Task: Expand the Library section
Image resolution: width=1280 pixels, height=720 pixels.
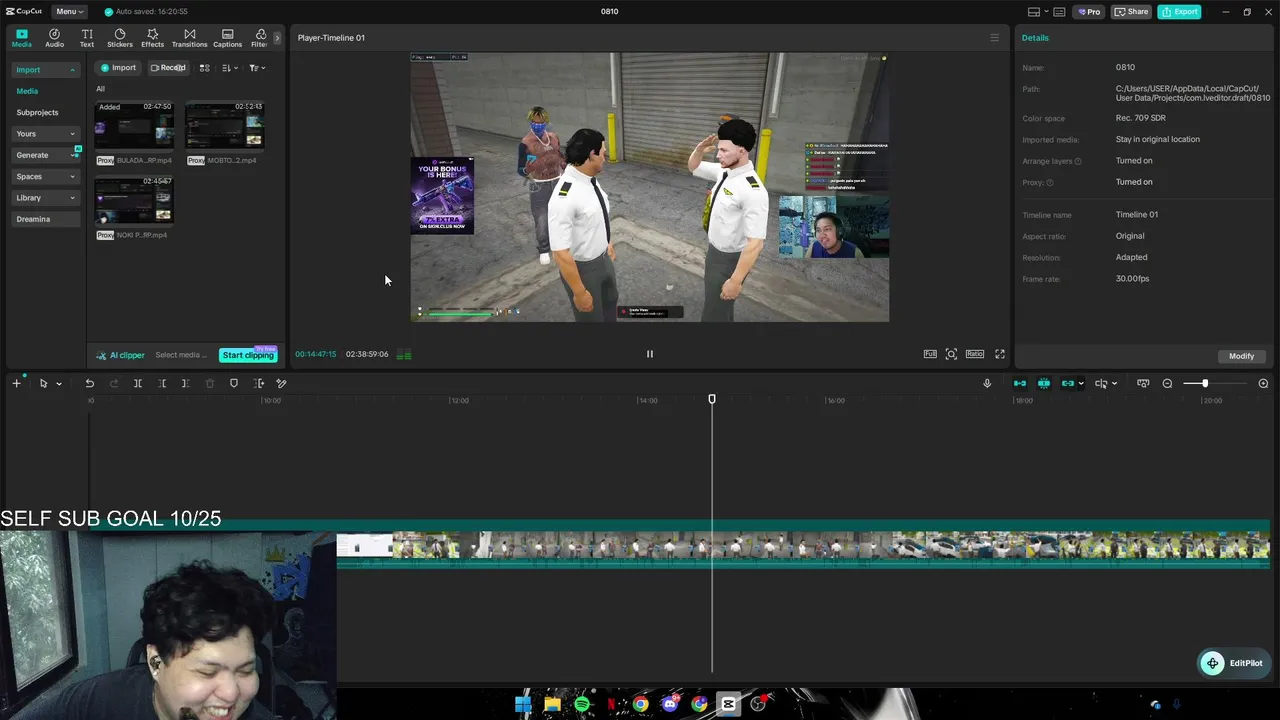Action: tap(46, 198)
